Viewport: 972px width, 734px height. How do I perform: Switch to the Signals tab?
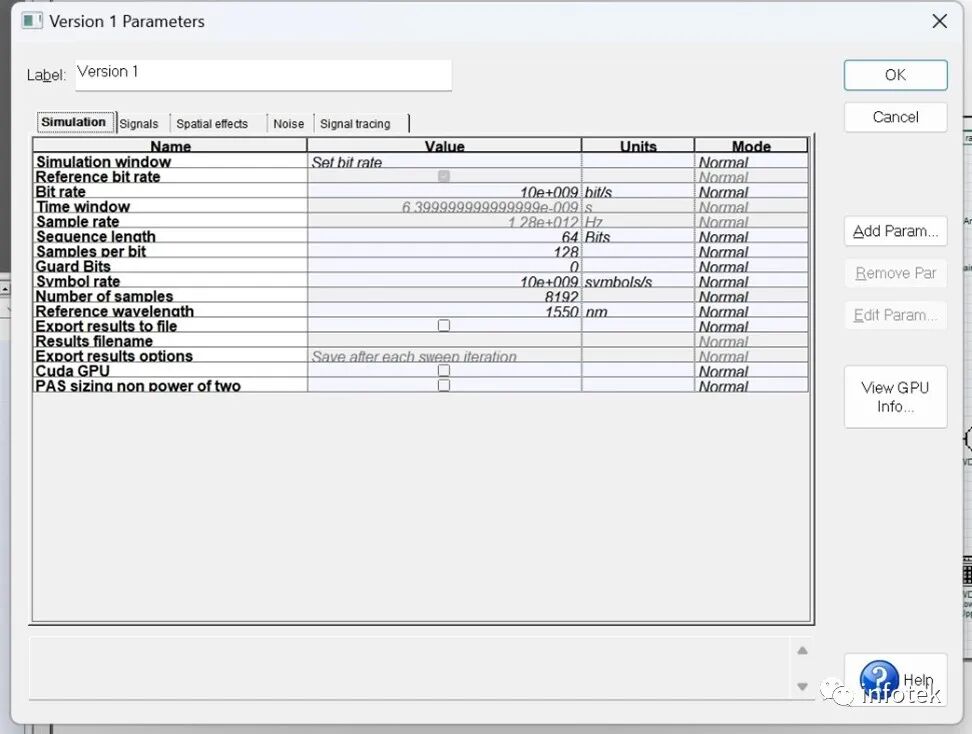[x=138, y=122]
